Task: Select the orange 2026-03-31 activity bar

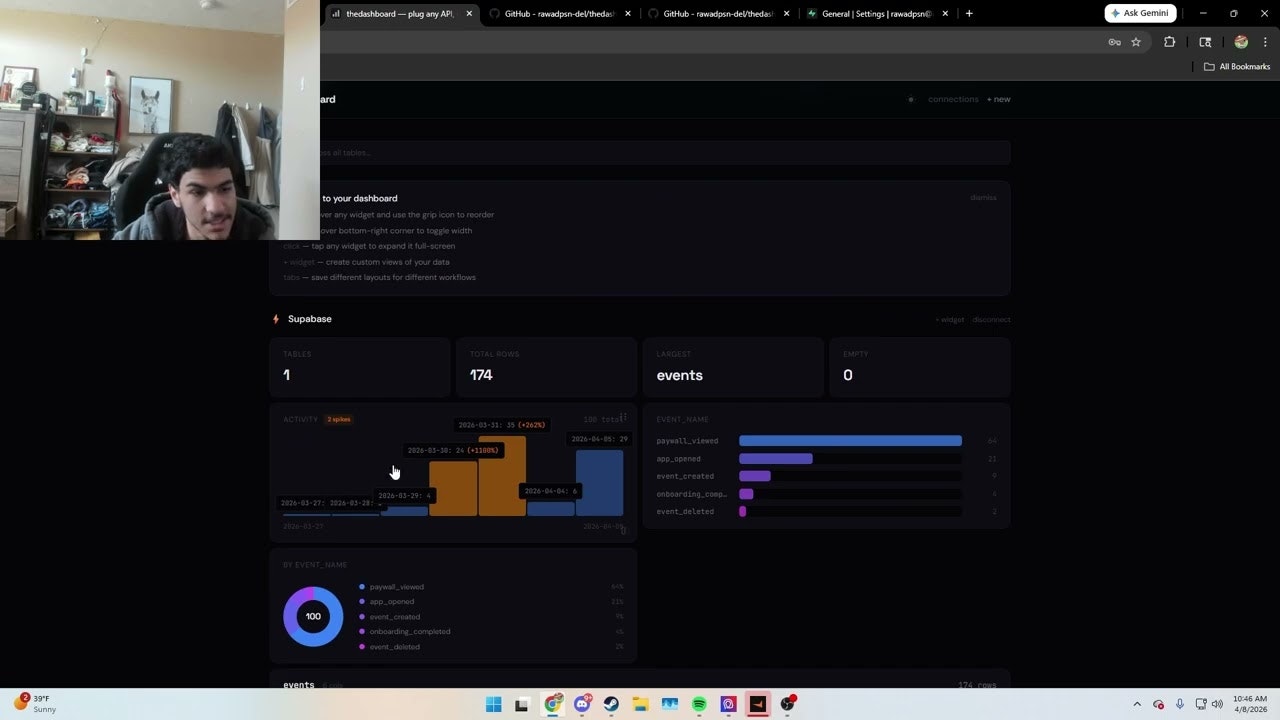Action: tap(502, 476)
